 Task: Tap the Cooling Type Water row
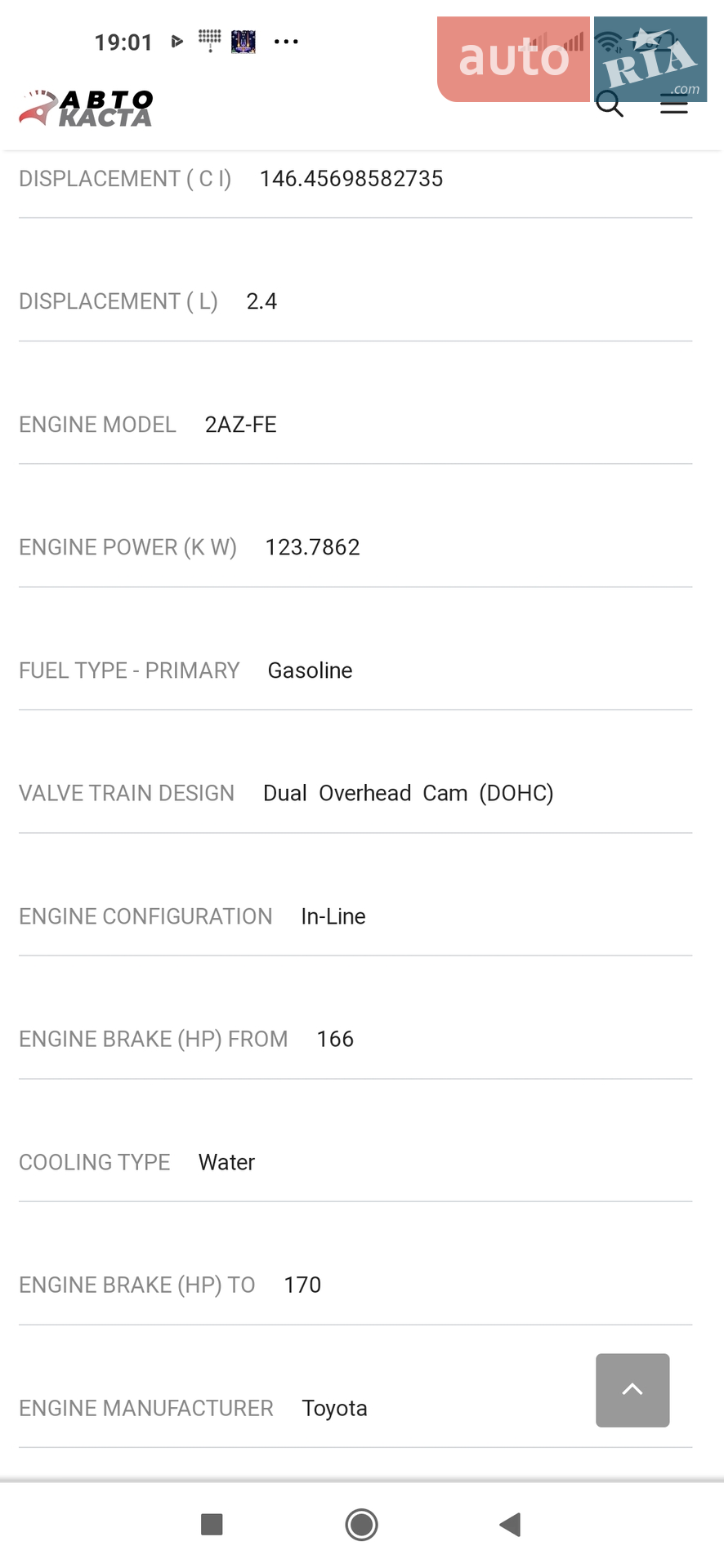355,1162
